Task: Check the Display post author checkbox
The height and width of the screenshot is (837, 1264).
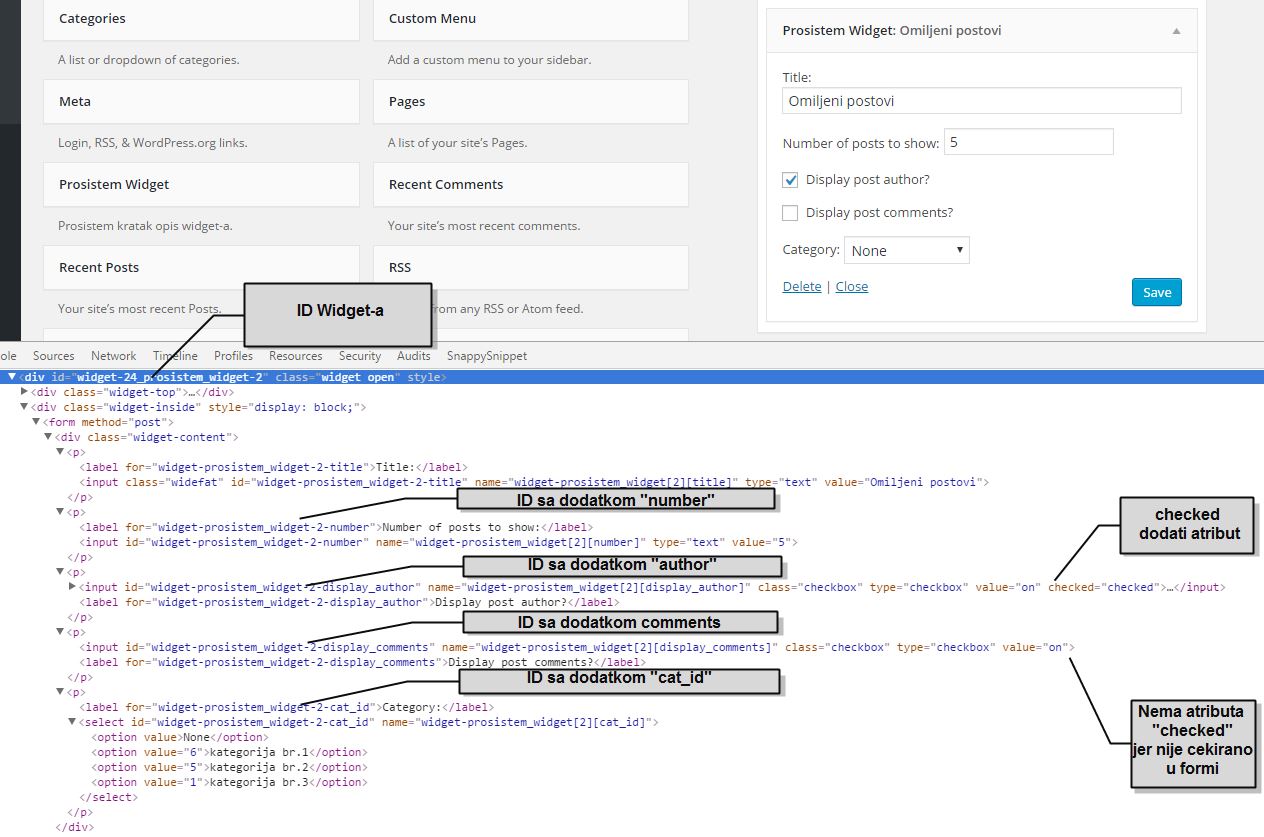Action: tap(790, 180)
